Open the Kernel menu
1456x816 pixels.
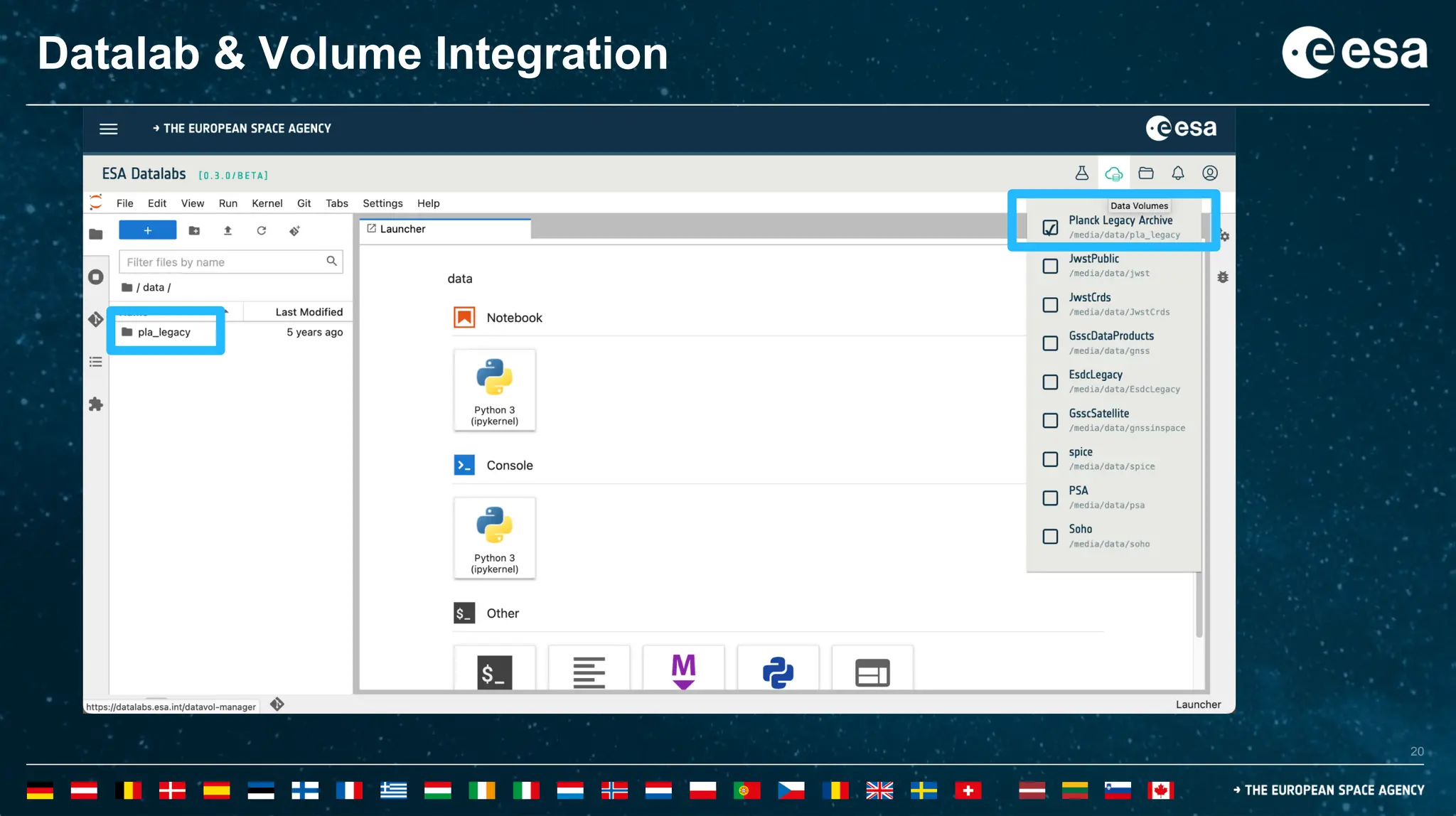point(267,203)
